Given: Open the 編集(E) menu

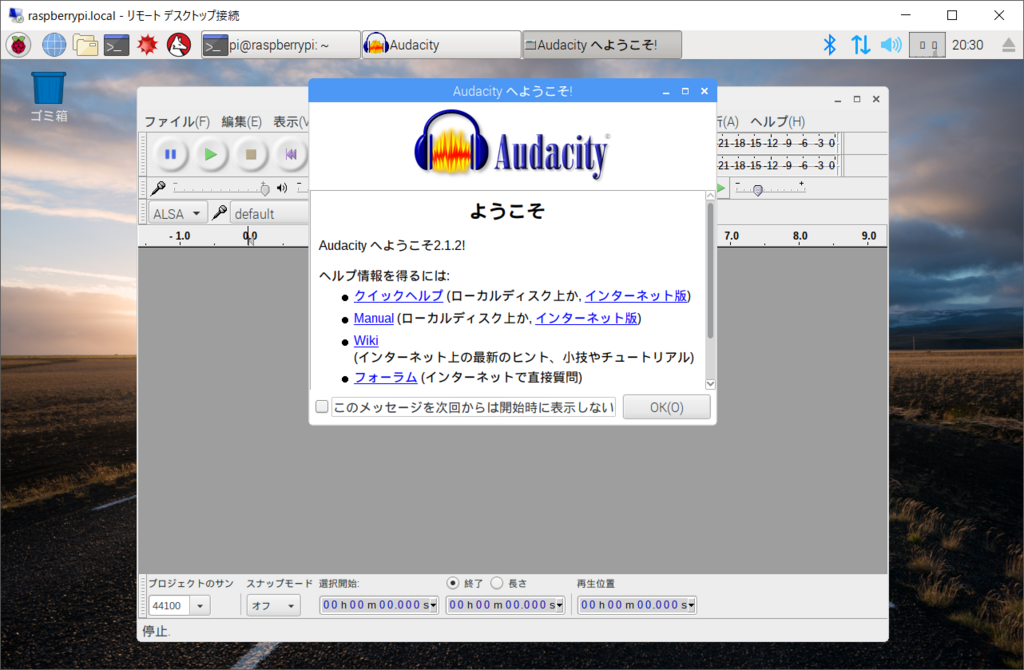Looking at the screenshot, I should (x=241, y=121).
